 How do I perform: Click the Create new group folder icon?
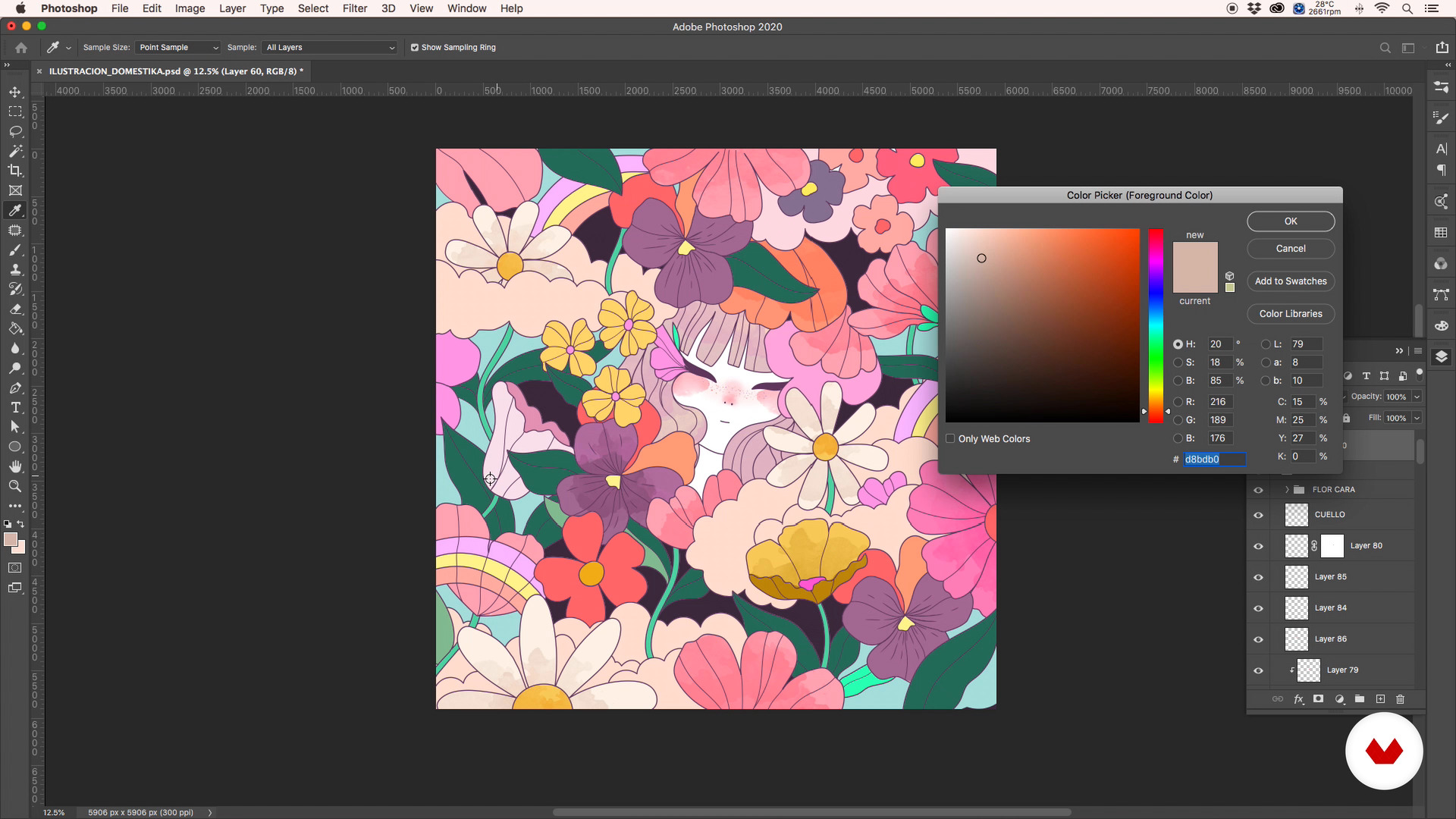coord(1360,699)
